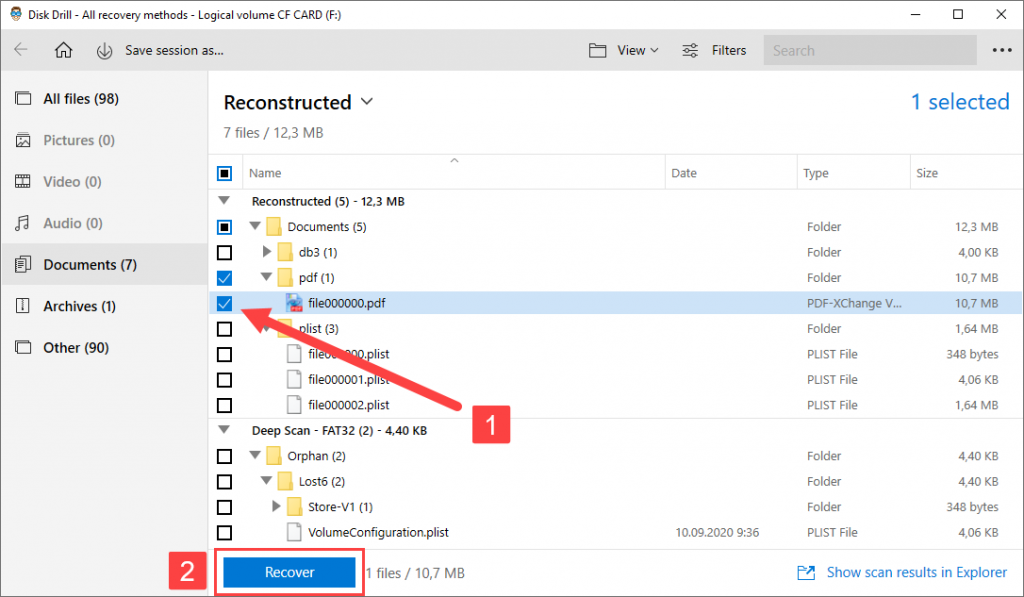Click the back navigation arrow

(22, 50)
